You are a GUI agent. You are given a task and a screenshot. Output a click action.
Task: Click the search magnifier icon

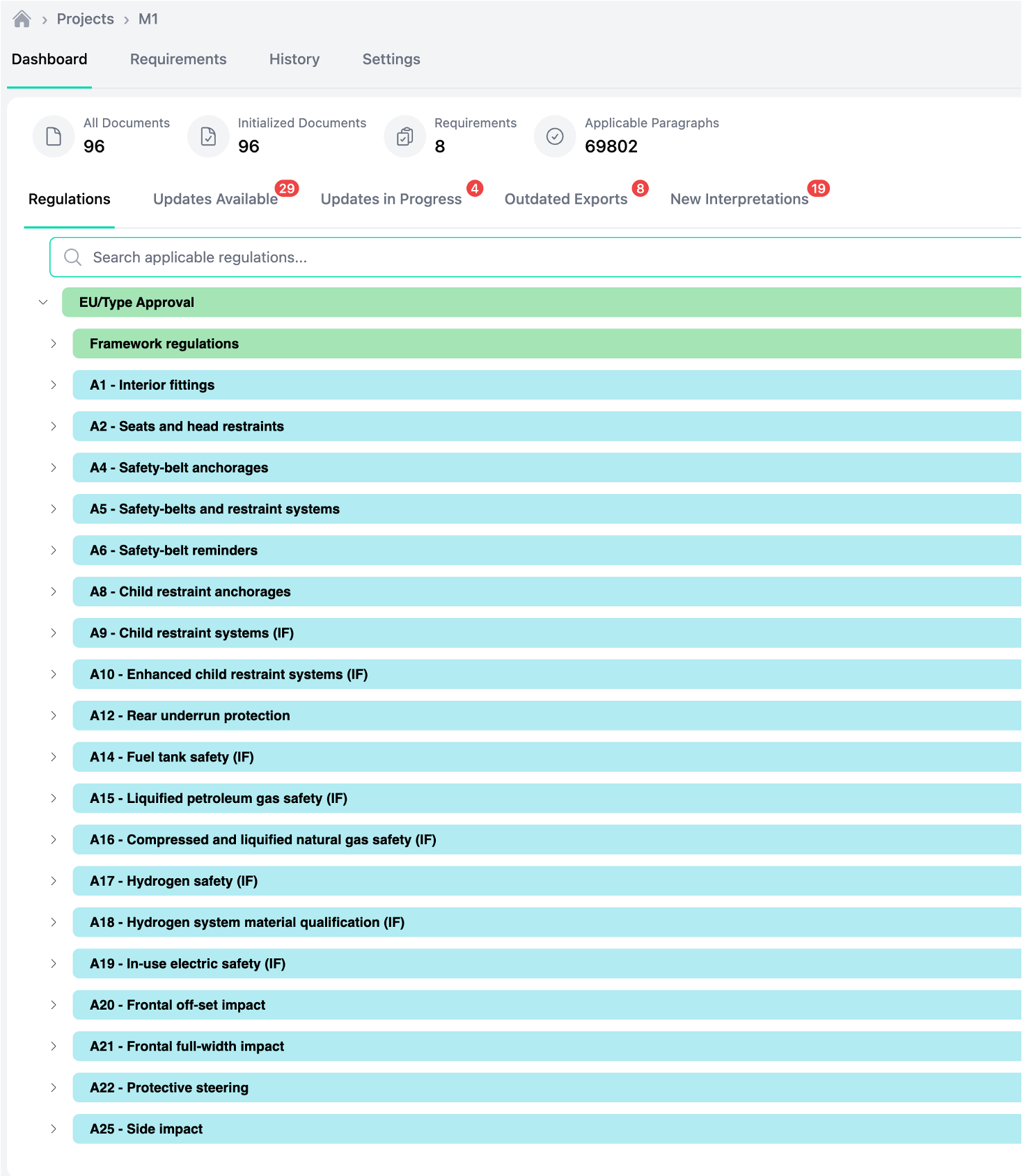72,257
